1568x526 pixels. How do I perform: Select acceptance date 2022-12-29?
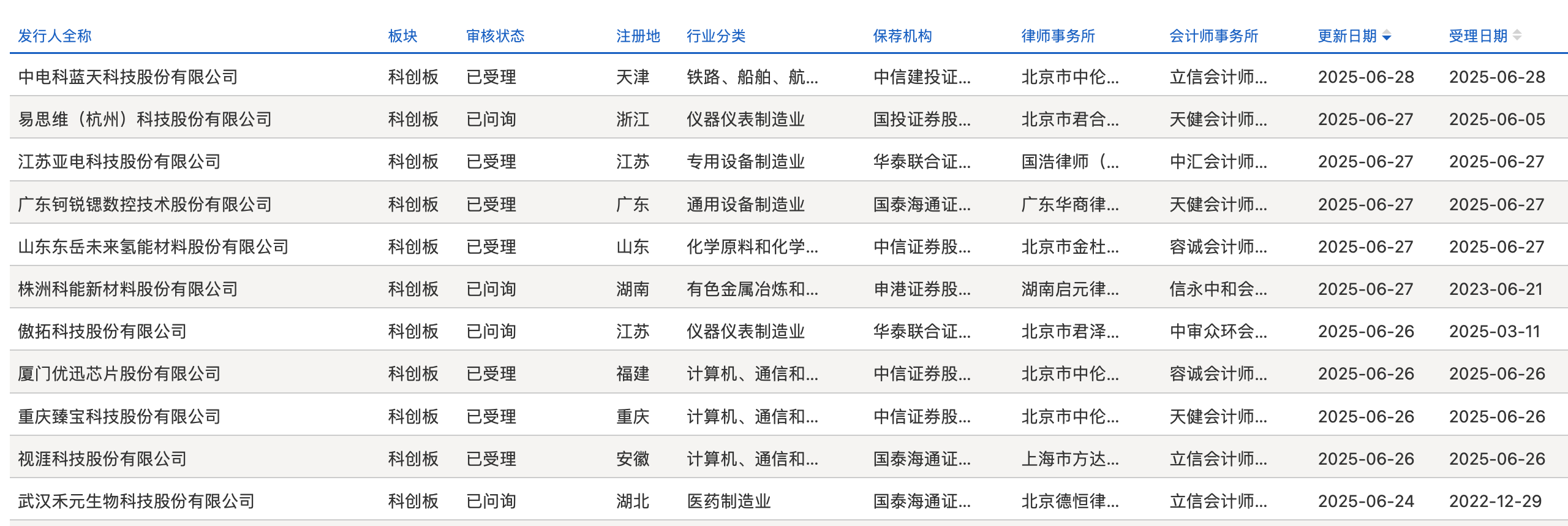[x=1495, y=501]
